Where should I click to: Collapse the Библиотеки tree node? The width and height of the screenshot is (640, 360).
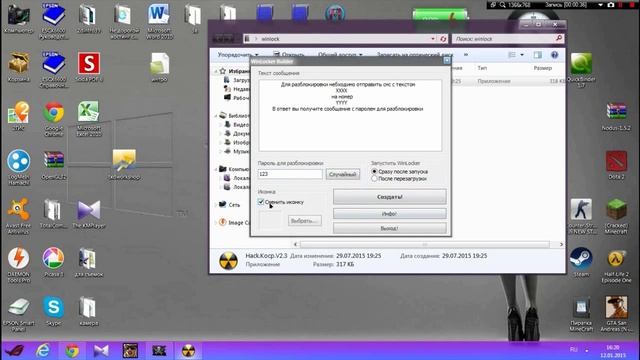pyautogui.click(x=216, y=116)
